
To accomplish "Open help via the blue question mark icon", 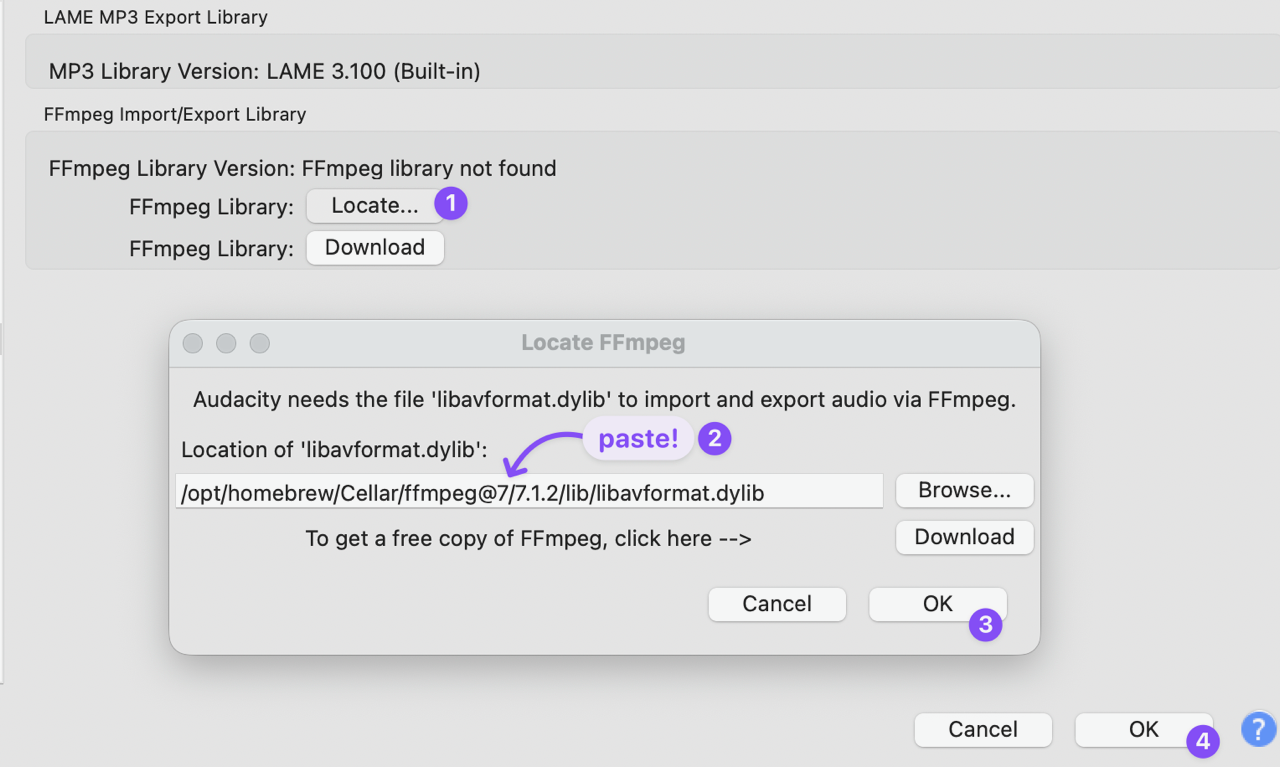I will point(1258,729).
